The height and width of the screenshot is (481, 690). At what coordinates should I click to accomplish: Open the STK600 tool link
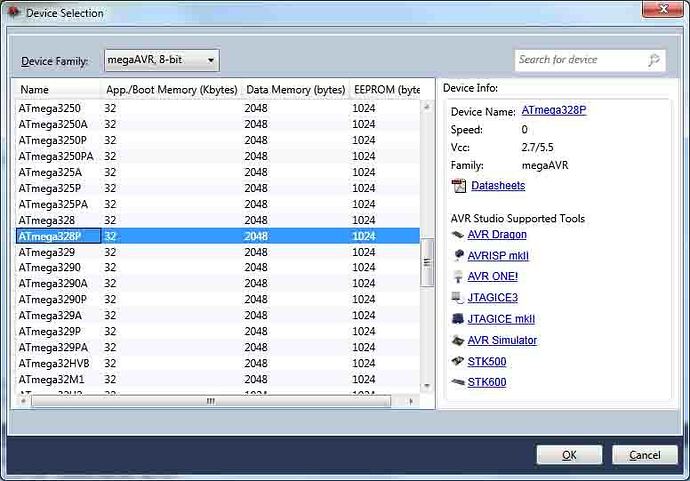(486, 382)
